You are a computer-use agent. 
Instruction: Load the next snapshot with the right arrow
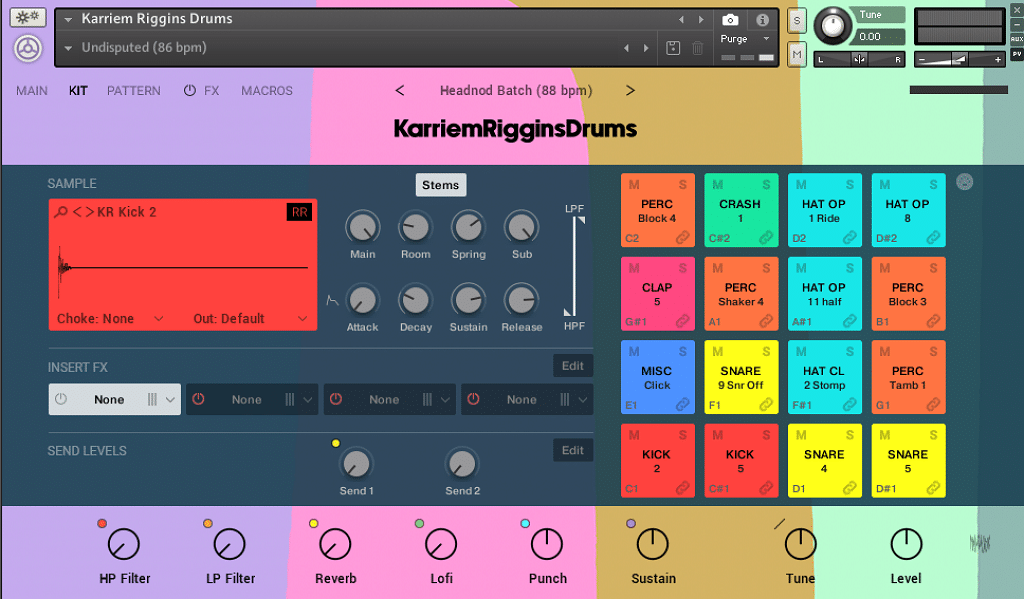point(646,48)
